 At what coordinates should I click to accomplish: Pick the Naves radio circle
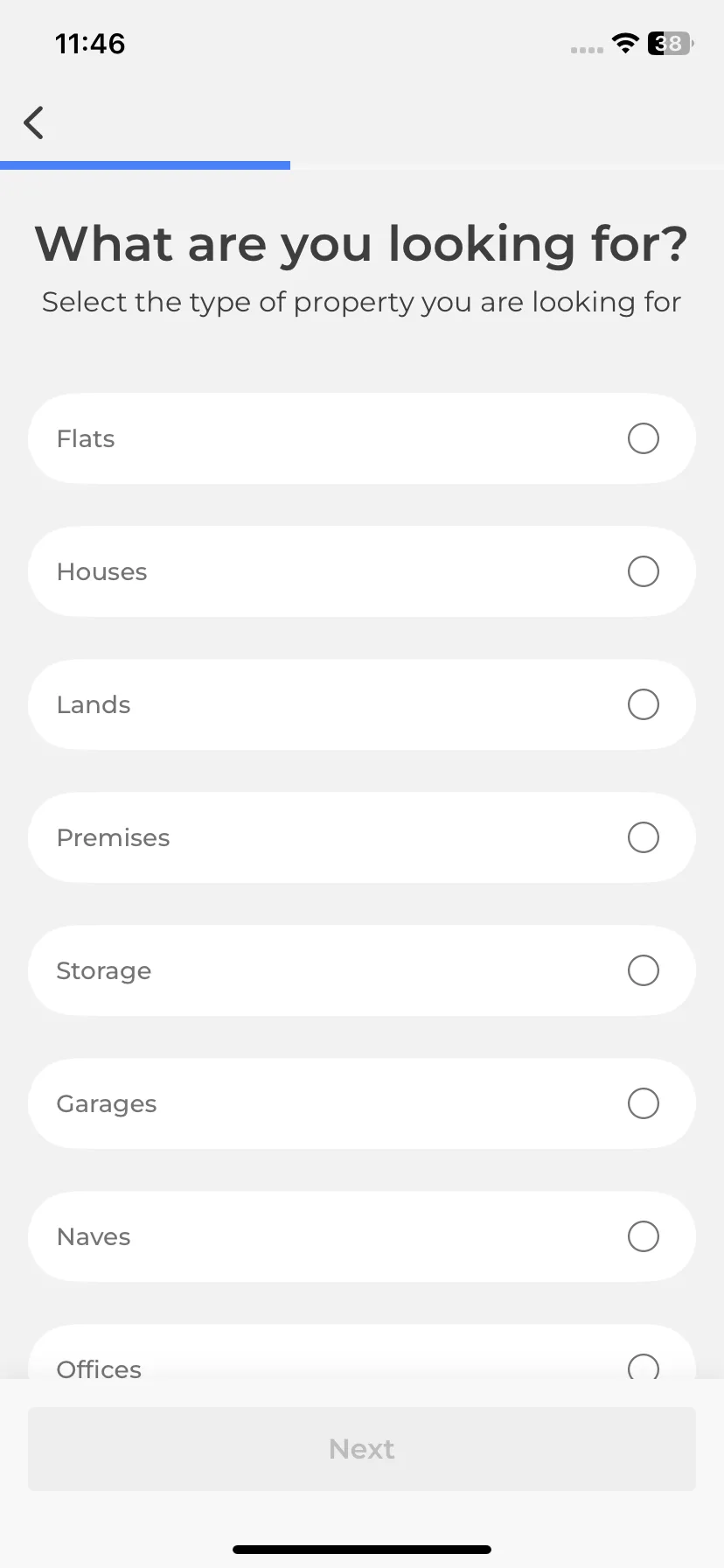click(x=644, y=1236)
